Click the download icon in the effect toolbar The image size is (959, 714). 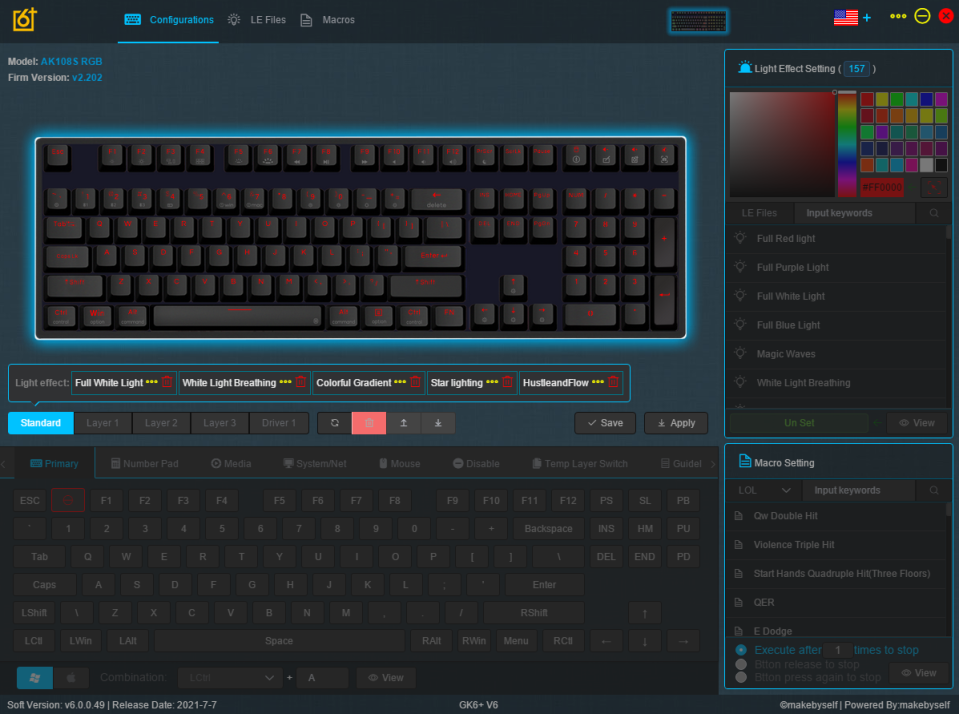pos(438,423)
